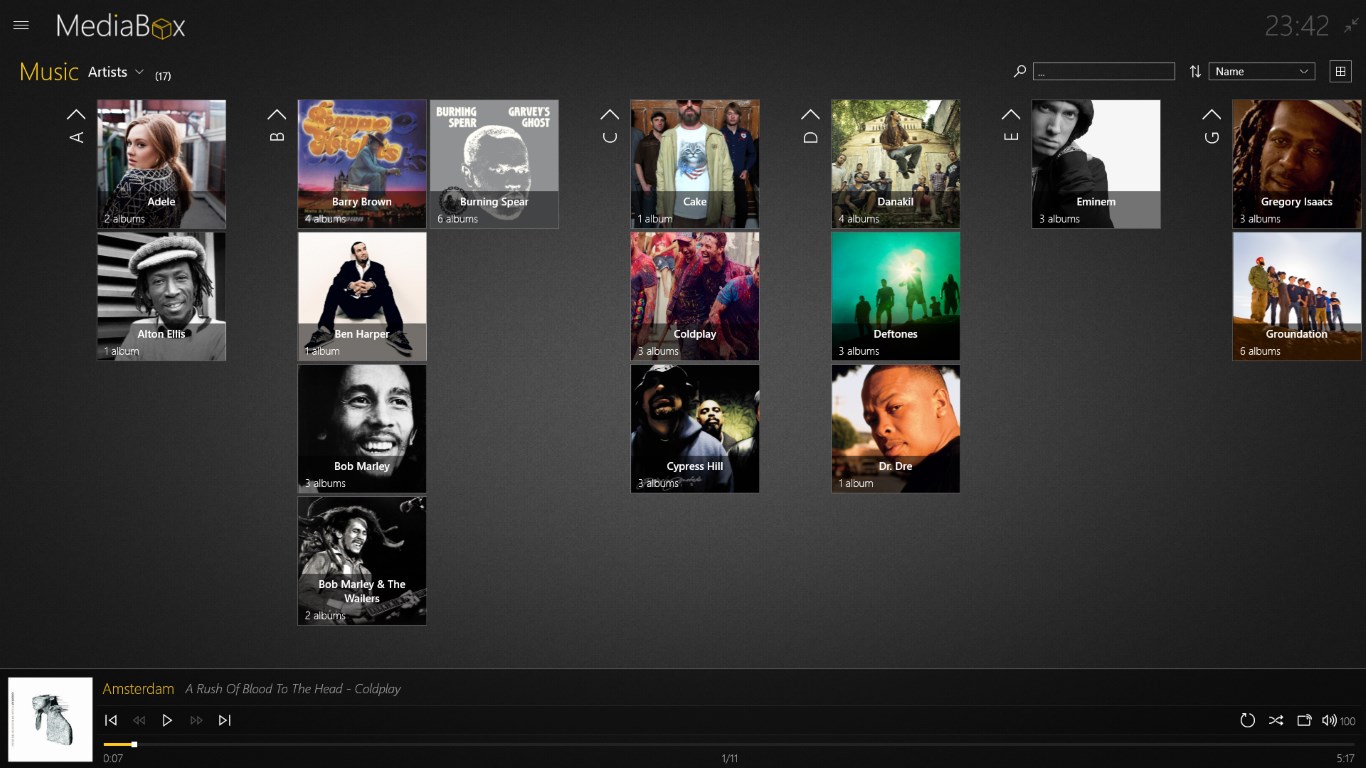Click the search input field
The width and height of the screenshot is (1366, 768).
click(1104, 71)
